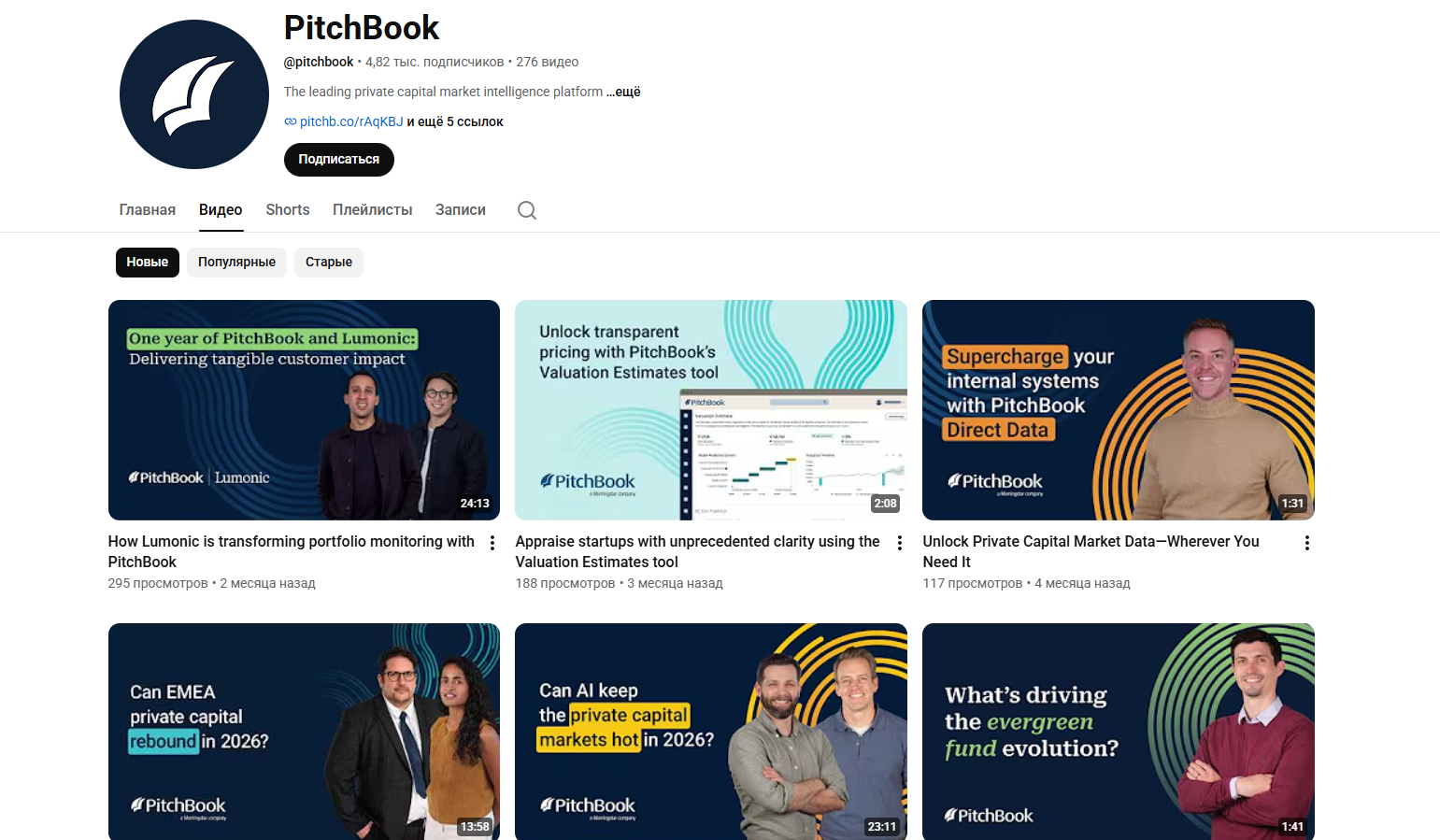
Task: Select the Видео tab
Action: [221, 210]
